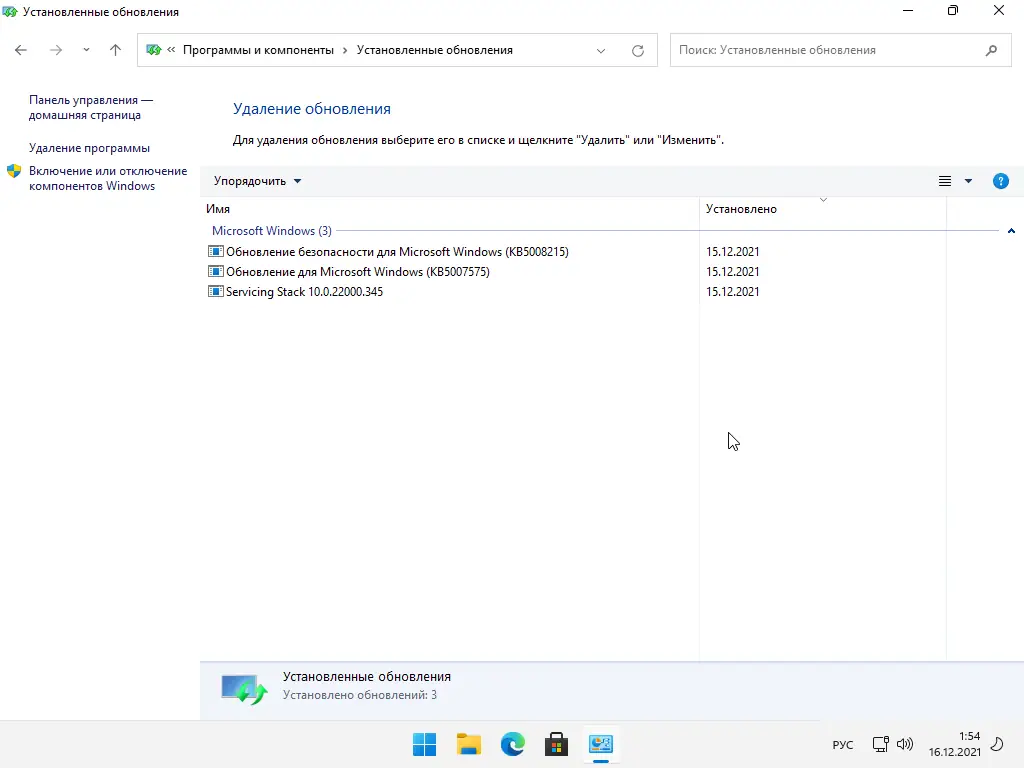The image size is (1024, 768).
Task: Open the Windows Start menu
Action: point(424,744)
